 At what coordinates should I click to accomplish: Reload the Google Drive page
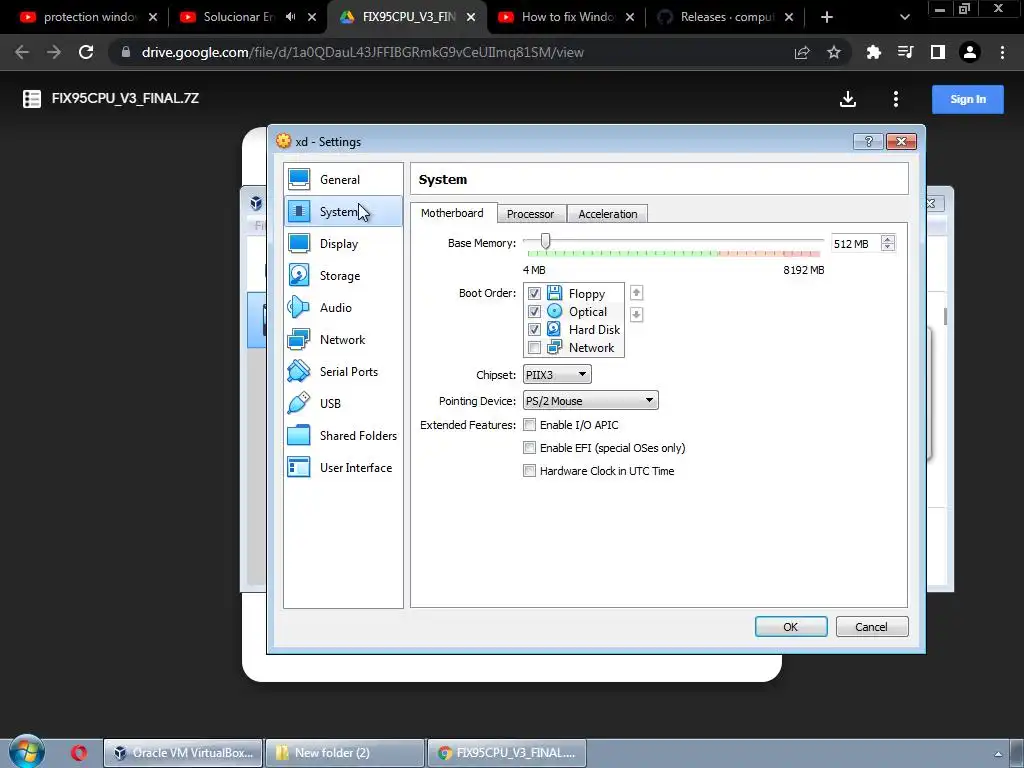pyautogui.click(x=86, y=52)
